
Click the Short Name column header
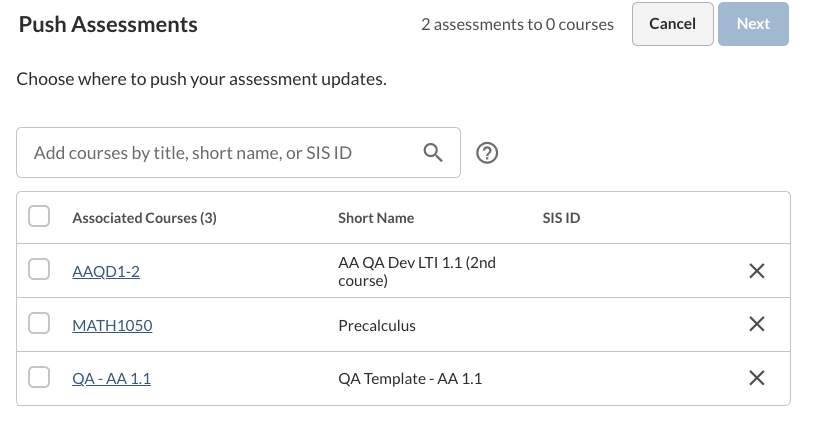(x=376, y=218)
